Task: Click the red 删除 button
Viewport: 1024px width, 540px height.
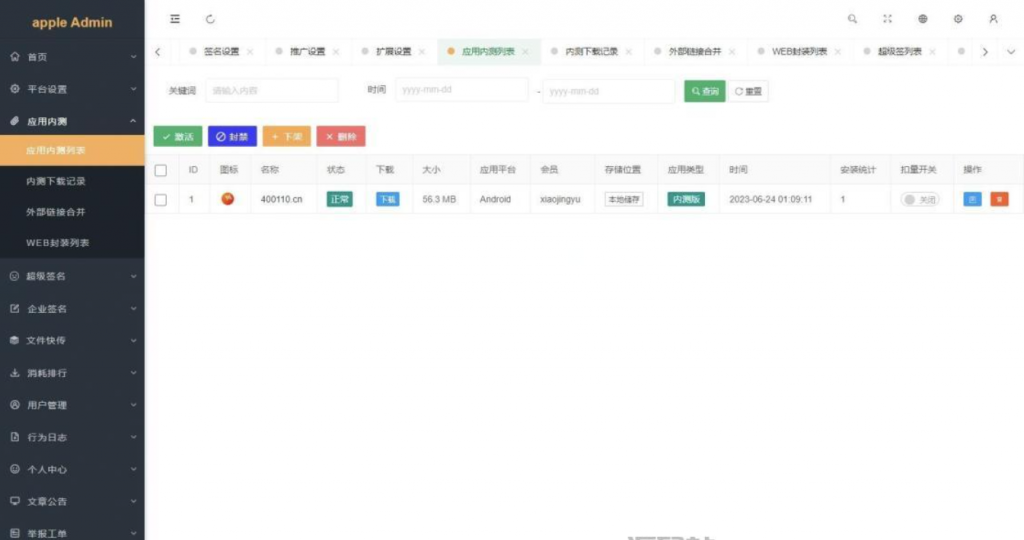Action: 341,136
